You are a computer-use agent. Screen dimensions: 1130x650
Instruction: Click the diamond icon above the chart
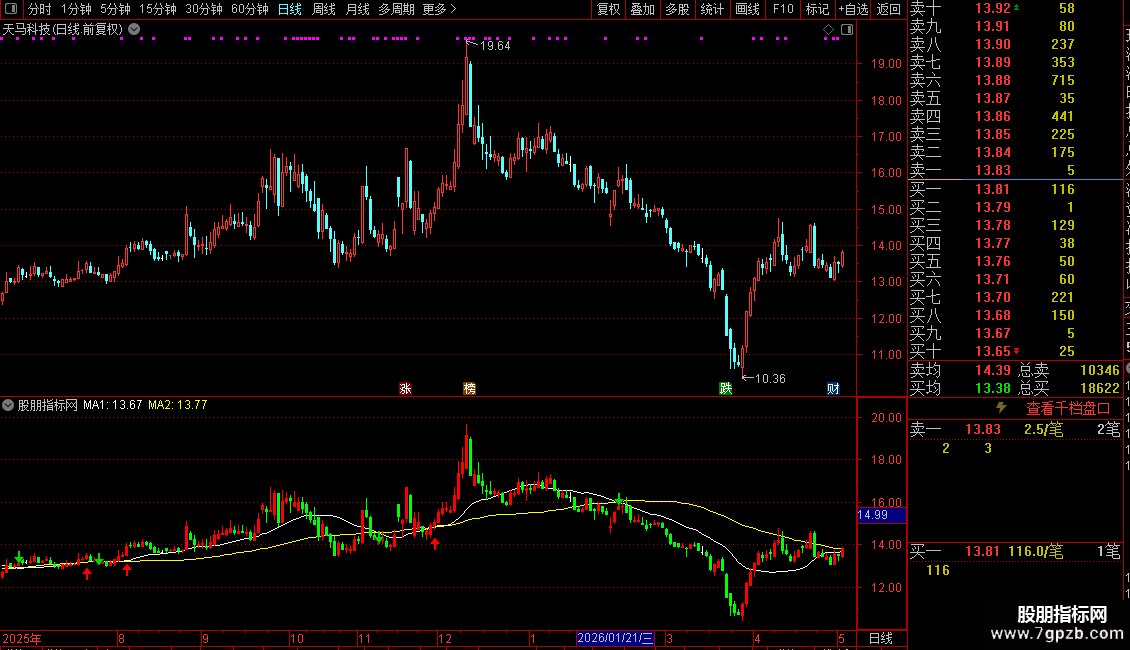click(828, 30)
